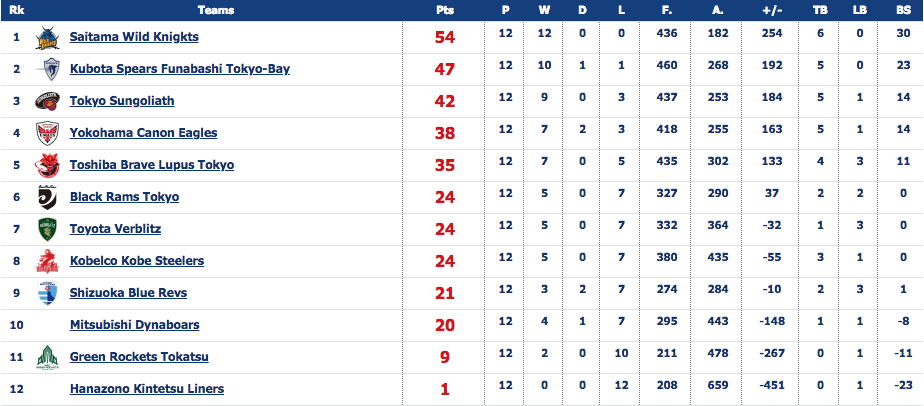
Task: Open Saitama Wild Knights team link
Action: tap(134, 37)
